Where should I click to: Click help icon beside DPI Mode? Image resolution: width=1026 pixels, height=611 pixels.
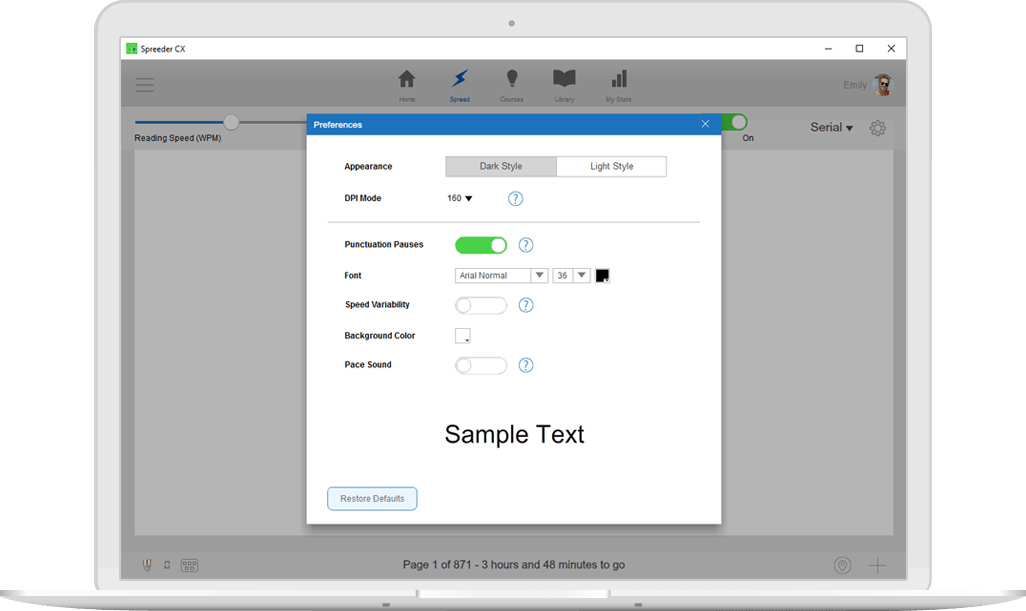click(515, 199)
